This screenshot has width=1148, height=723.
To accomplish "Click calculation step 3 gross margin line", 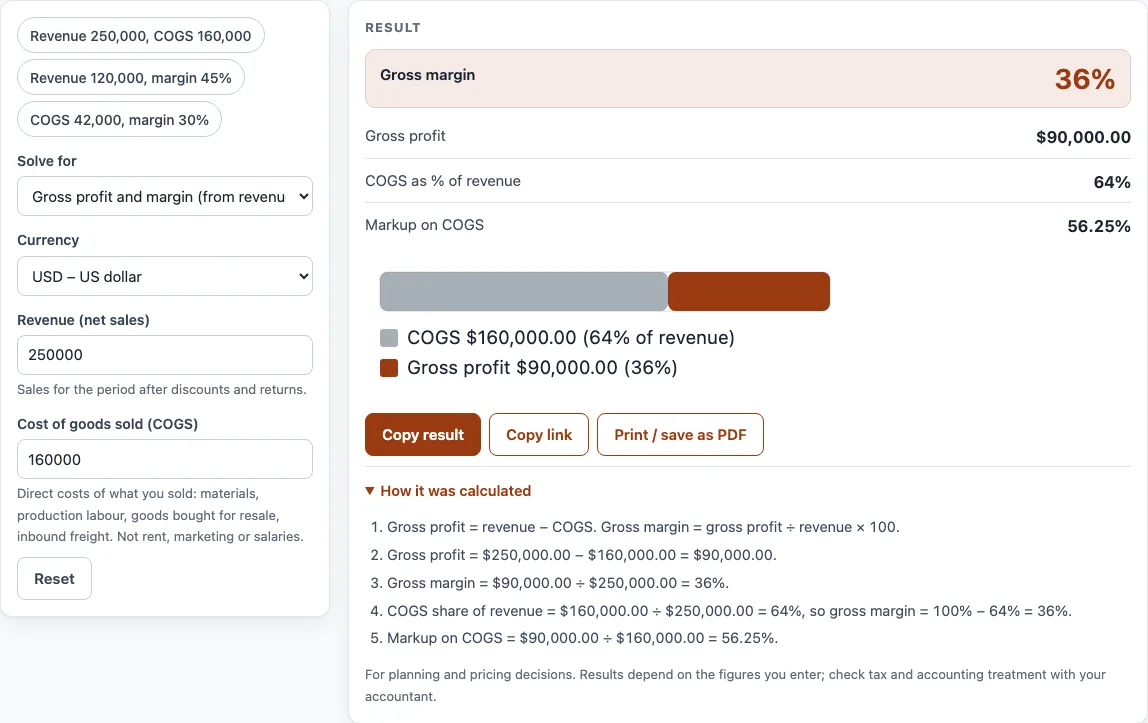I will coord(557,582).
